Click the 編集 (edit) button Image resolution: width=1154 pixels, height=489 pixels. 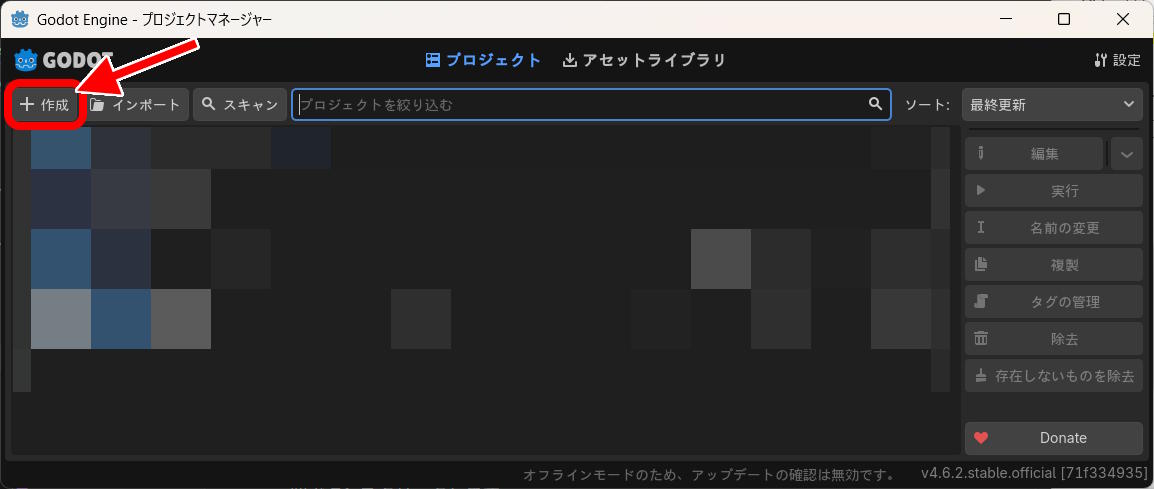1034,154
